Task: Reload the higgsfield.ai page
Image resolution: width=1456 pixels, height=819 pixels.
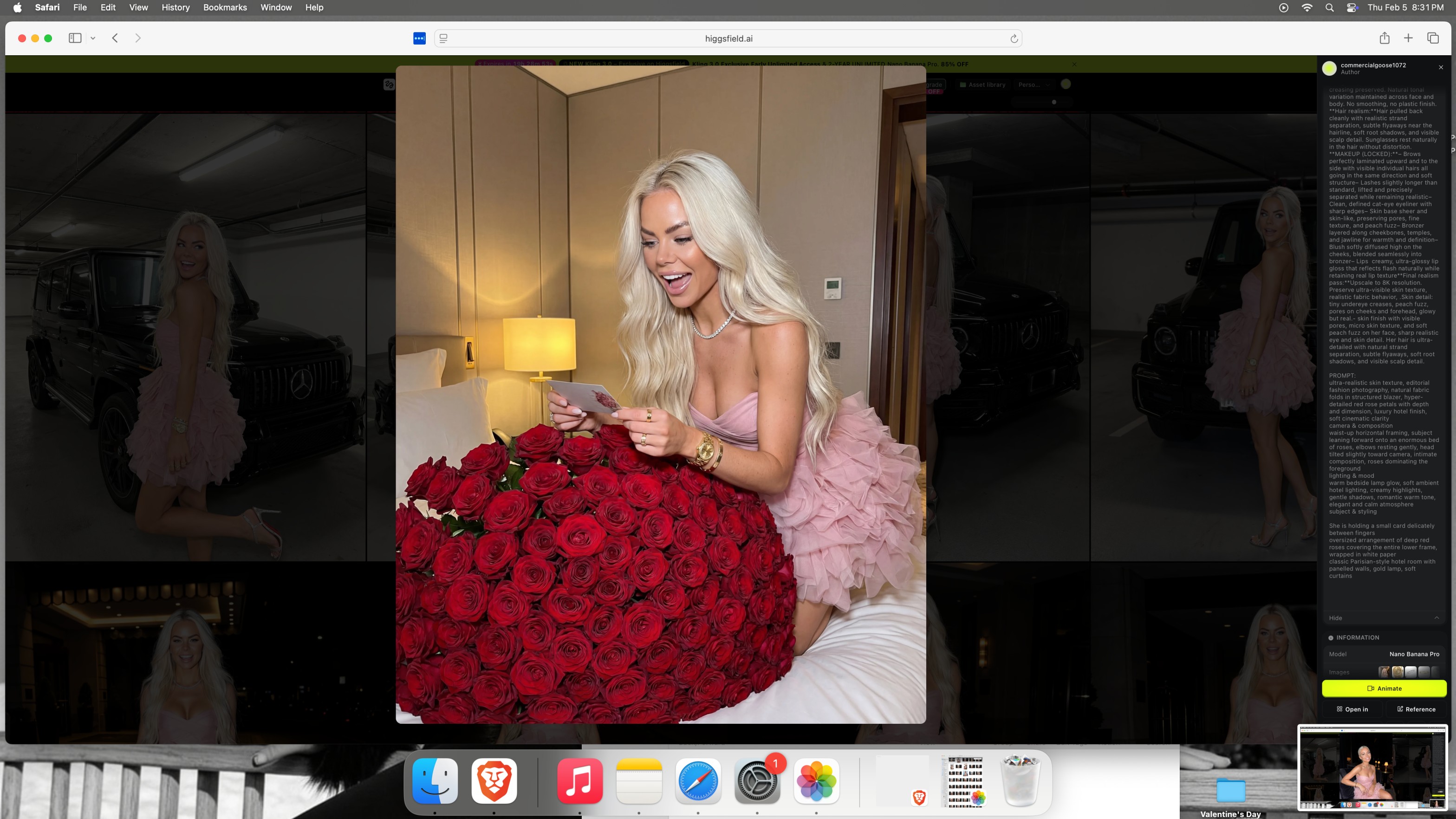Action: (1014, 39)
